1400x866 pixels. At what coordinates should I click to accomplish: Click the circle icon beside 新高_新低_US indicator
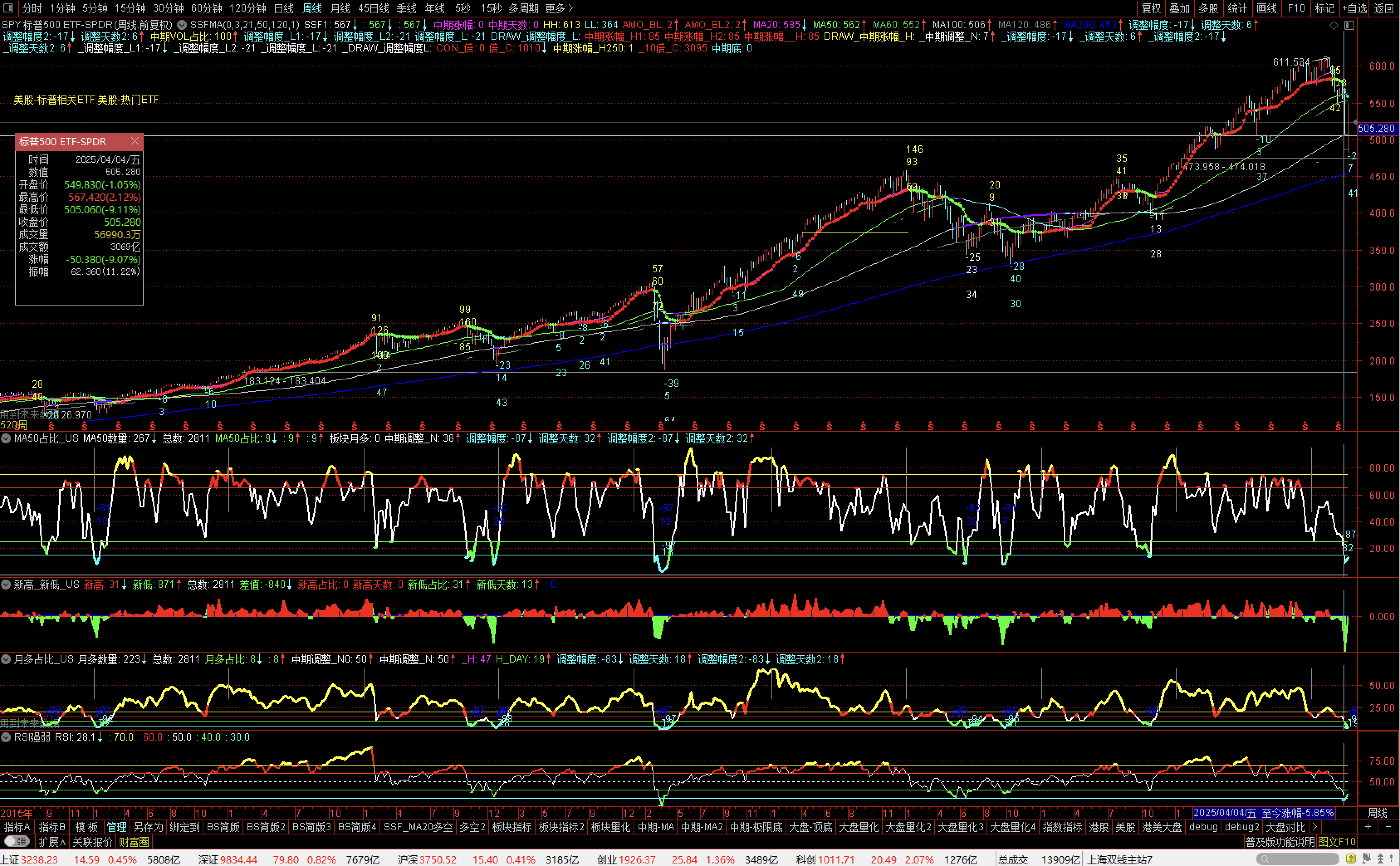coord(6,584)
